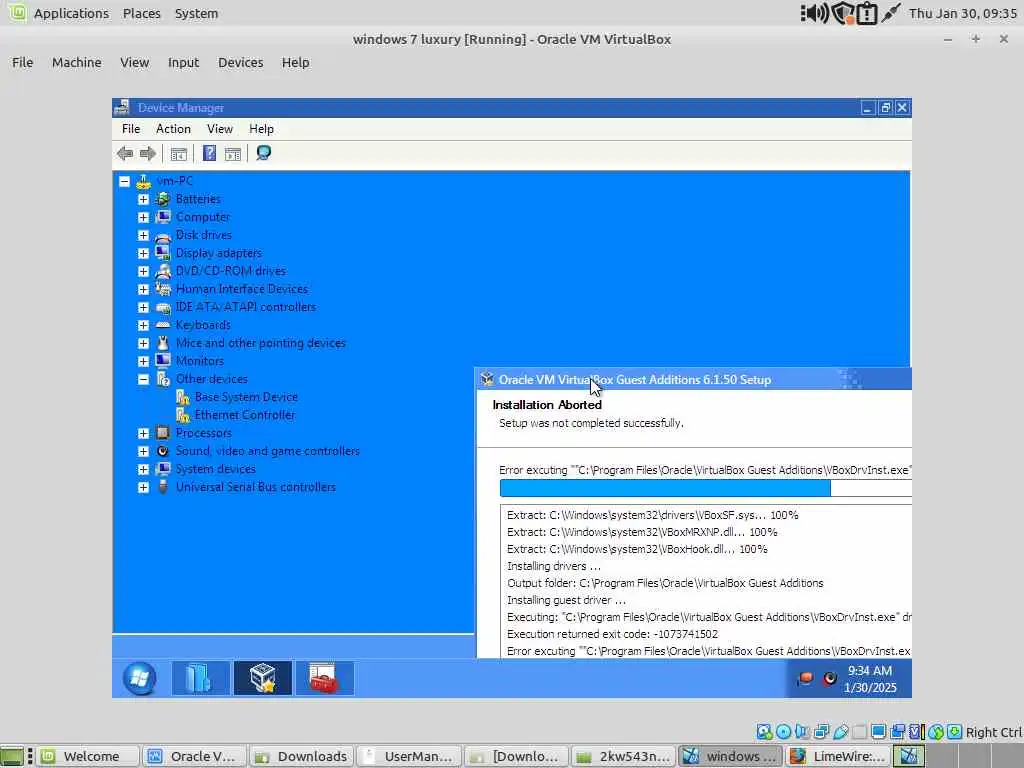
Task: Expand Universal Serial Bus controllers node
Action: 143,487
